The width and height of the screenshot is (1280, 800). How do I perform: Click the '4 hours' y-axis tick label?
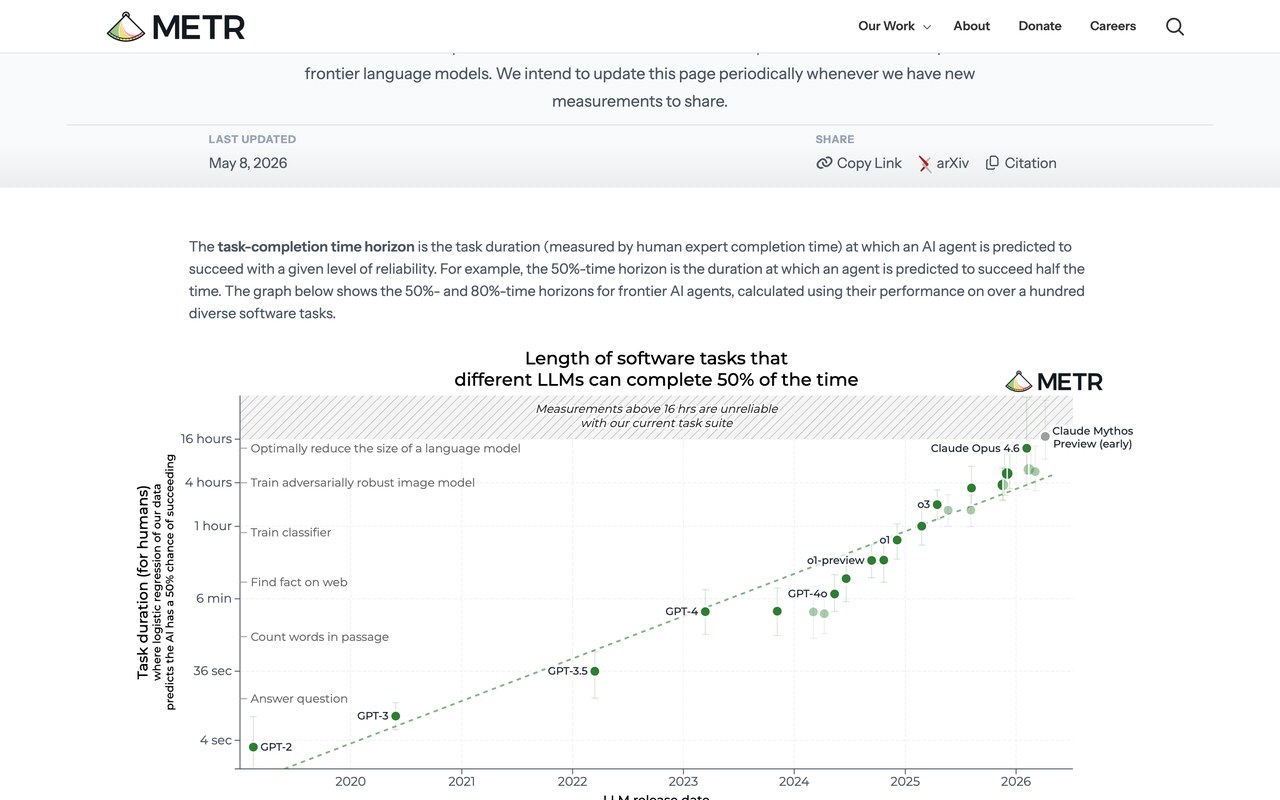(209, 482)
